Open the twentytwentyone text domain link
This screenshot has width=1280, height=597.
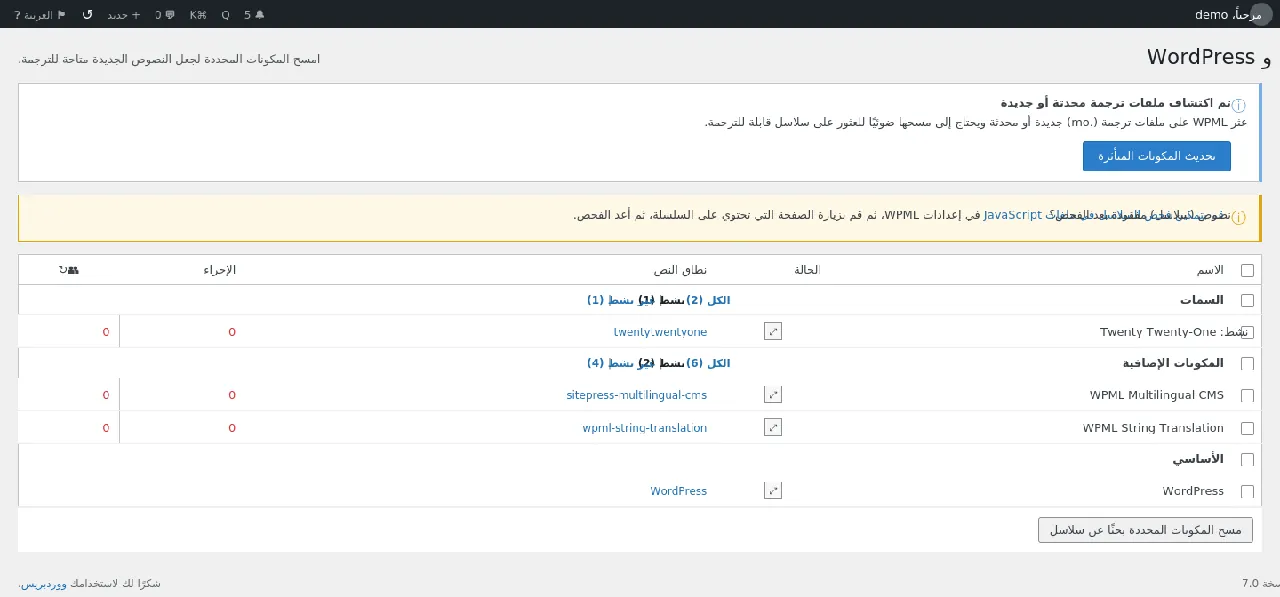[660, 332]
